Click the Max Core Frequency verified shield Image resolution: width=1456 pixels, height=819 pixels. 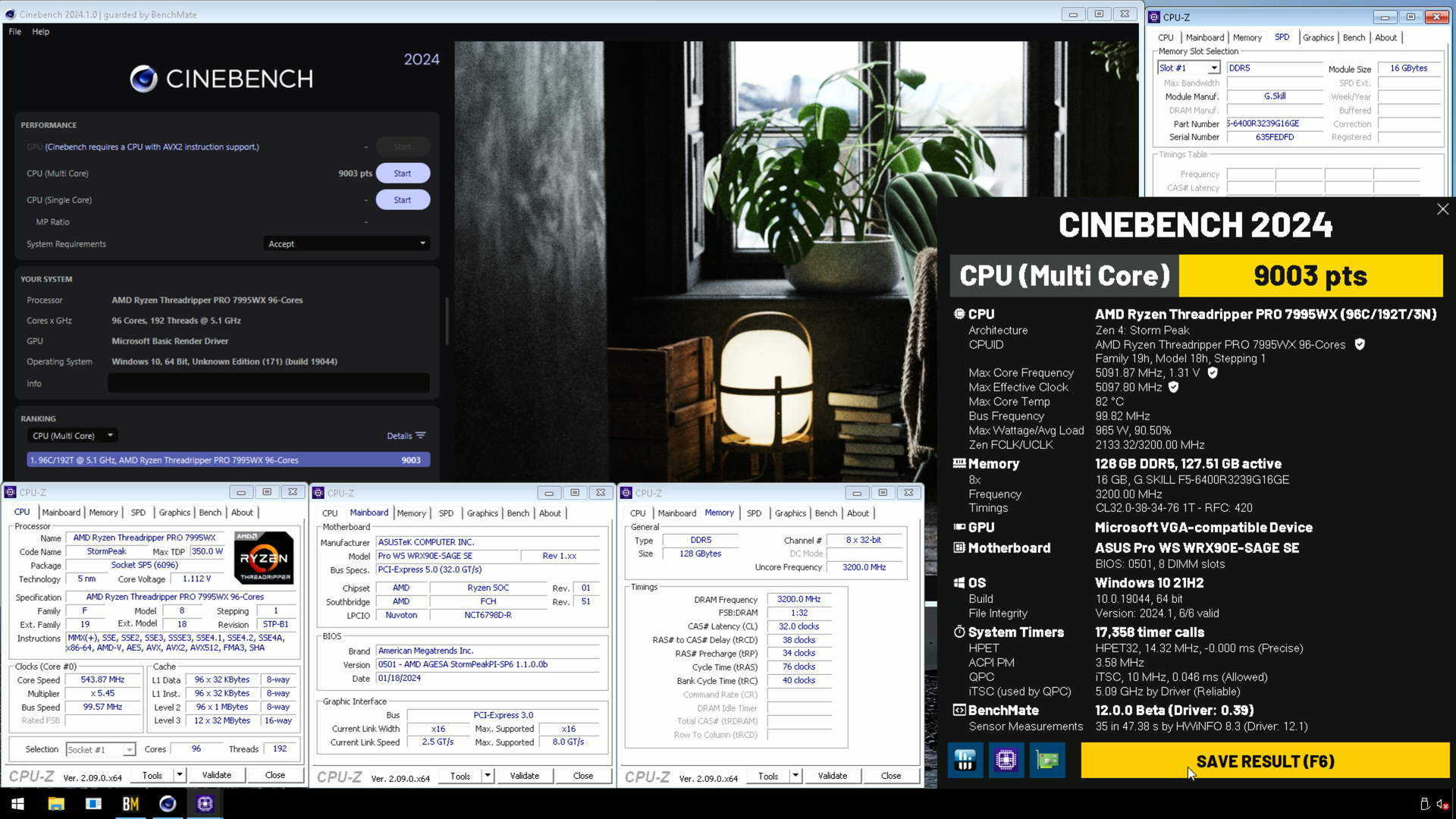(x=1213, y=372)
